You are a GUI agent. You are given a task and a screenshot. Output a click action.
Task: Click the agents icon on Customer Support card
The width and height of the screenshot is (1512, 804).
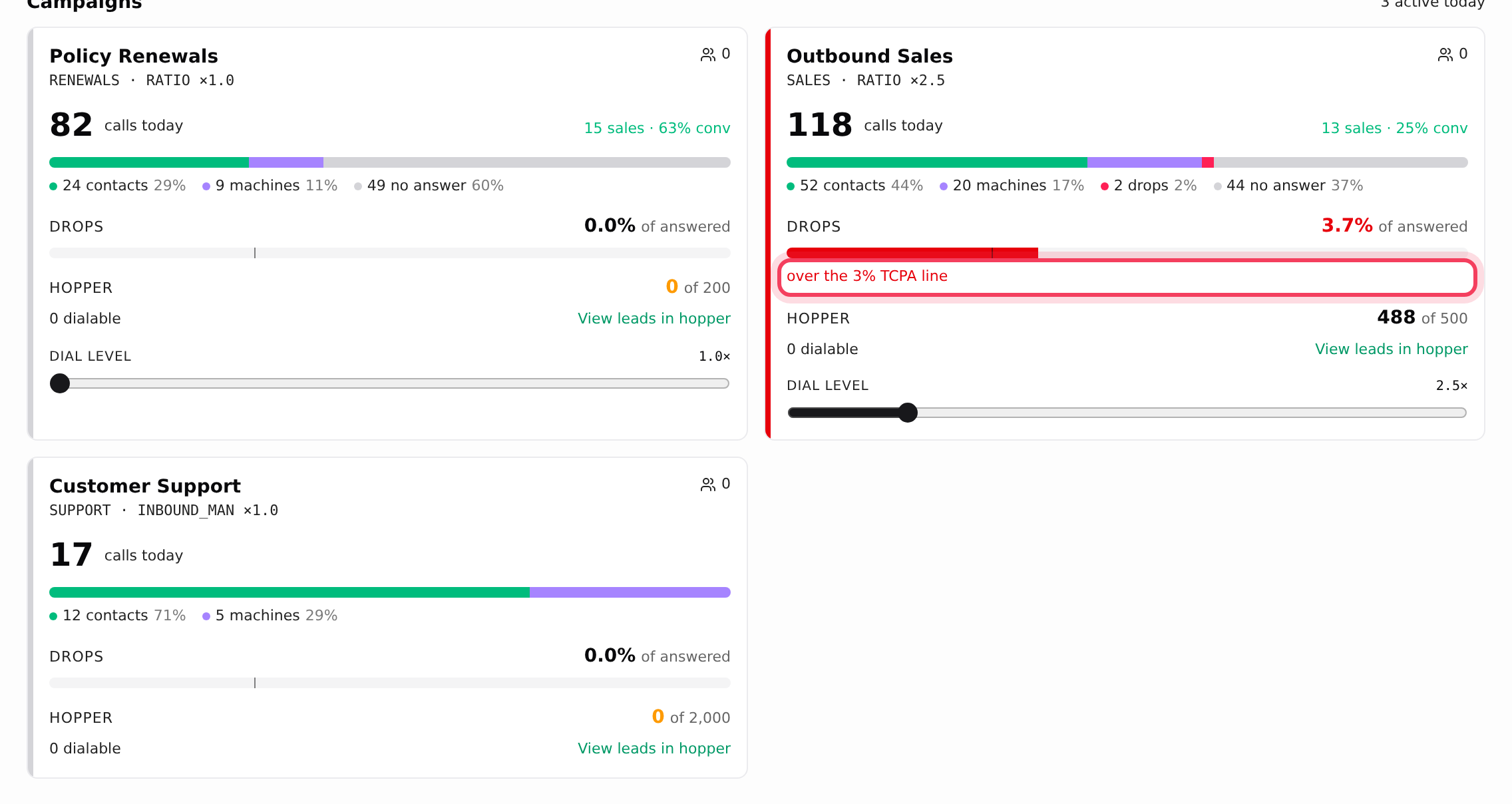pos(708,485)
